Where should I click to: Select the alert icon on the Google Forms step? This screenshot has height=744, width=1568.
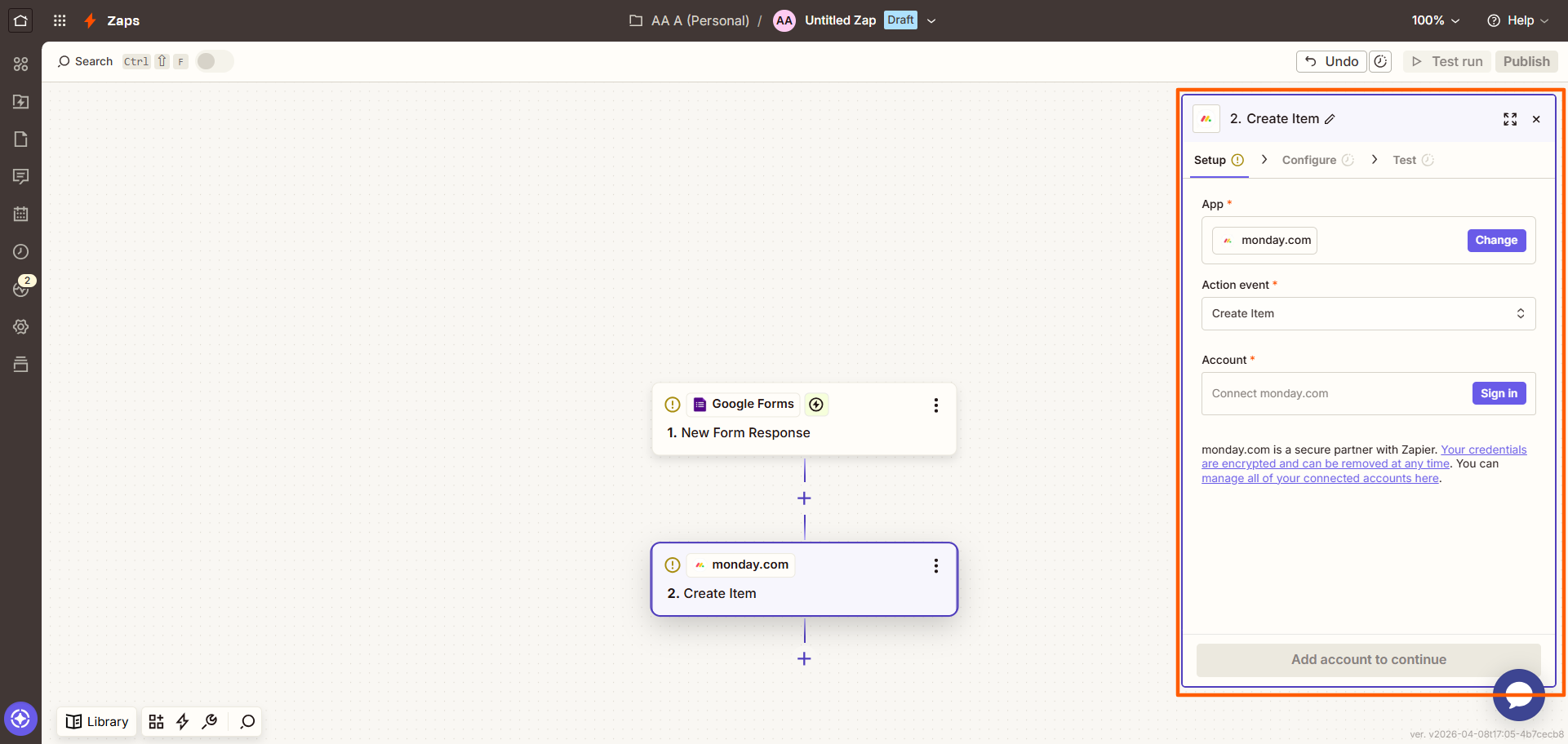(x=672, y=404)
